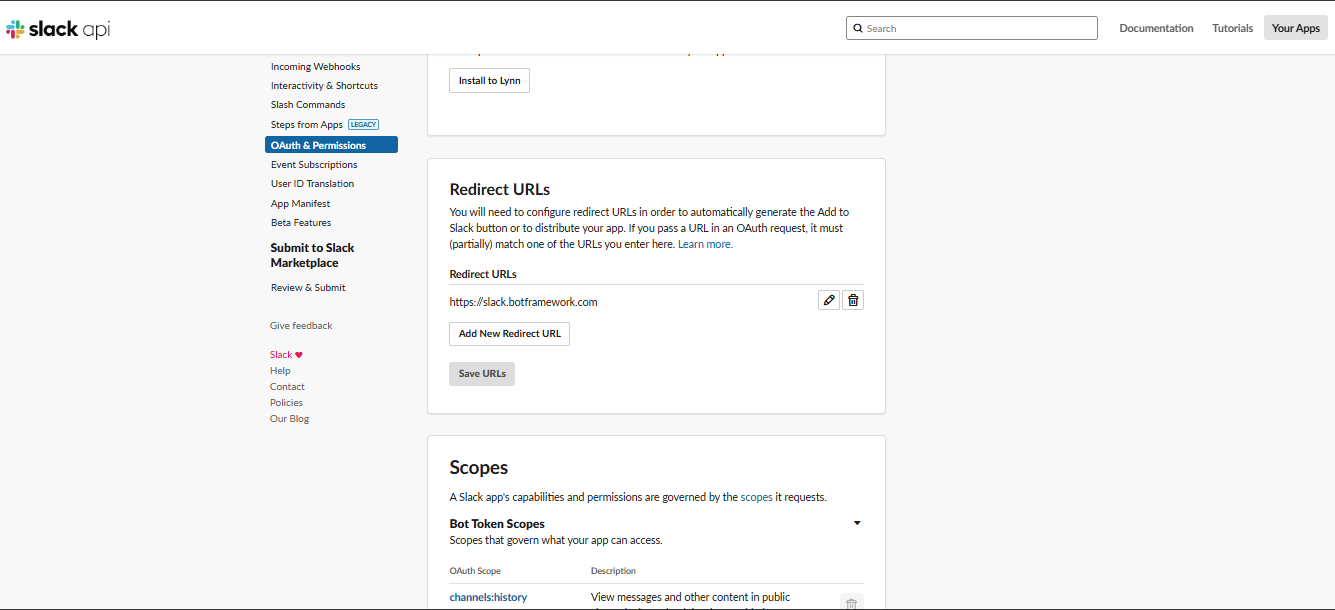Open the Tutorials page
Viewport: 1335px width, 610px height.
(1232, 28)
